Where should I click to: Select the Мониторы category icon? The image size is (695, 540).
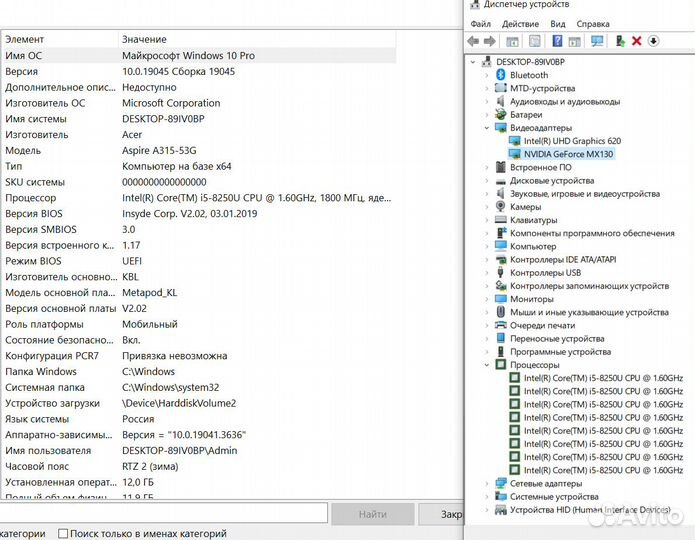500,299
